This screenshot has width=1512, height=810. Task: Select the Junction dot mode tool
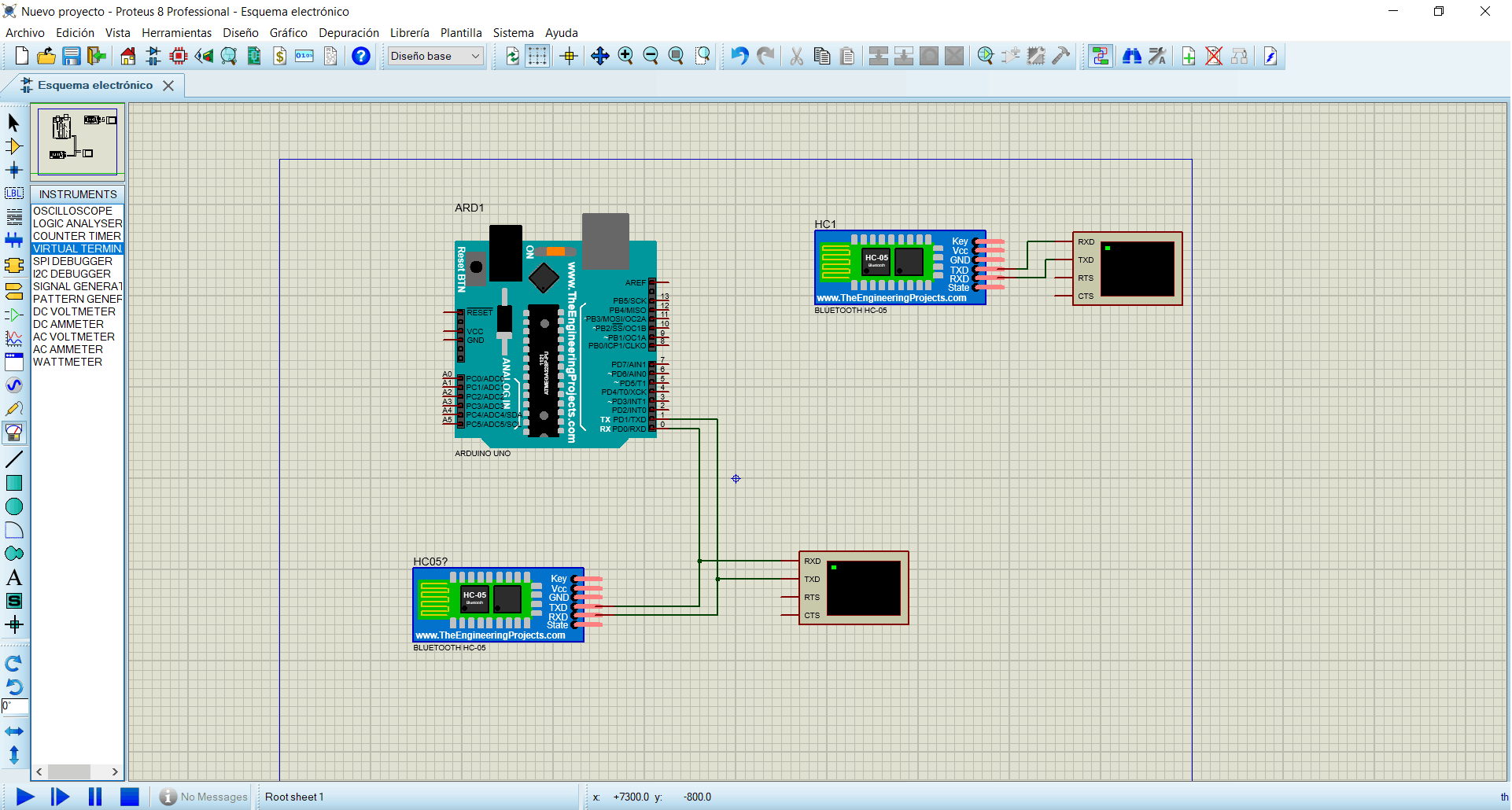[x=13, y=170]
